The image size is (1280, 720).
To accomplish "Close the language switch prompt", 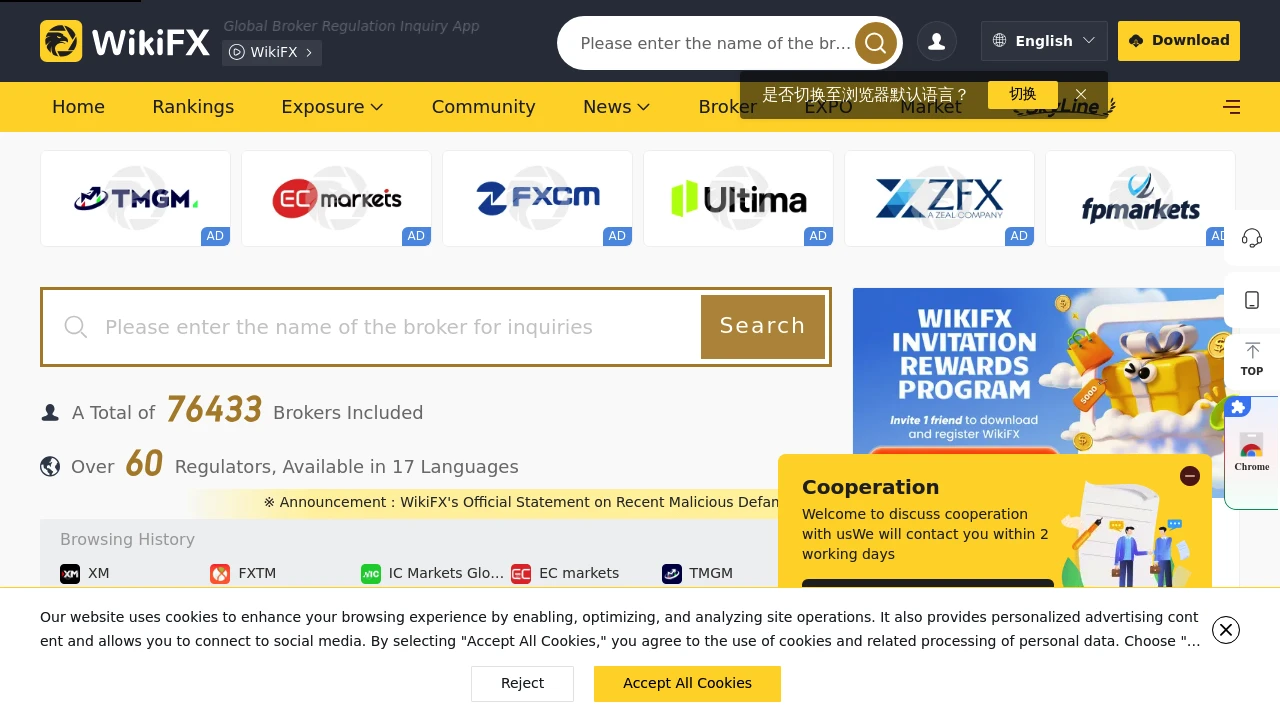I will [1081, 95].
